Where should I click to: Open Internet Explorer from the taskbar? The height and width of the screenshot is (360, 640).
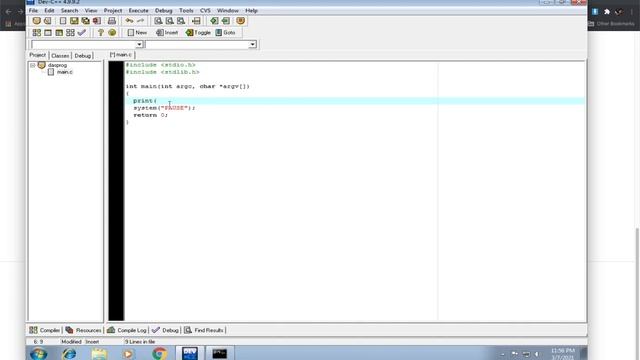69,353
